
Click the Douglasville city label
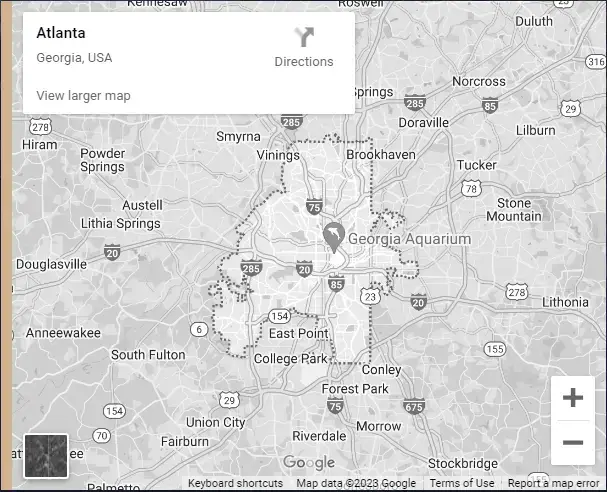[52, 264]
